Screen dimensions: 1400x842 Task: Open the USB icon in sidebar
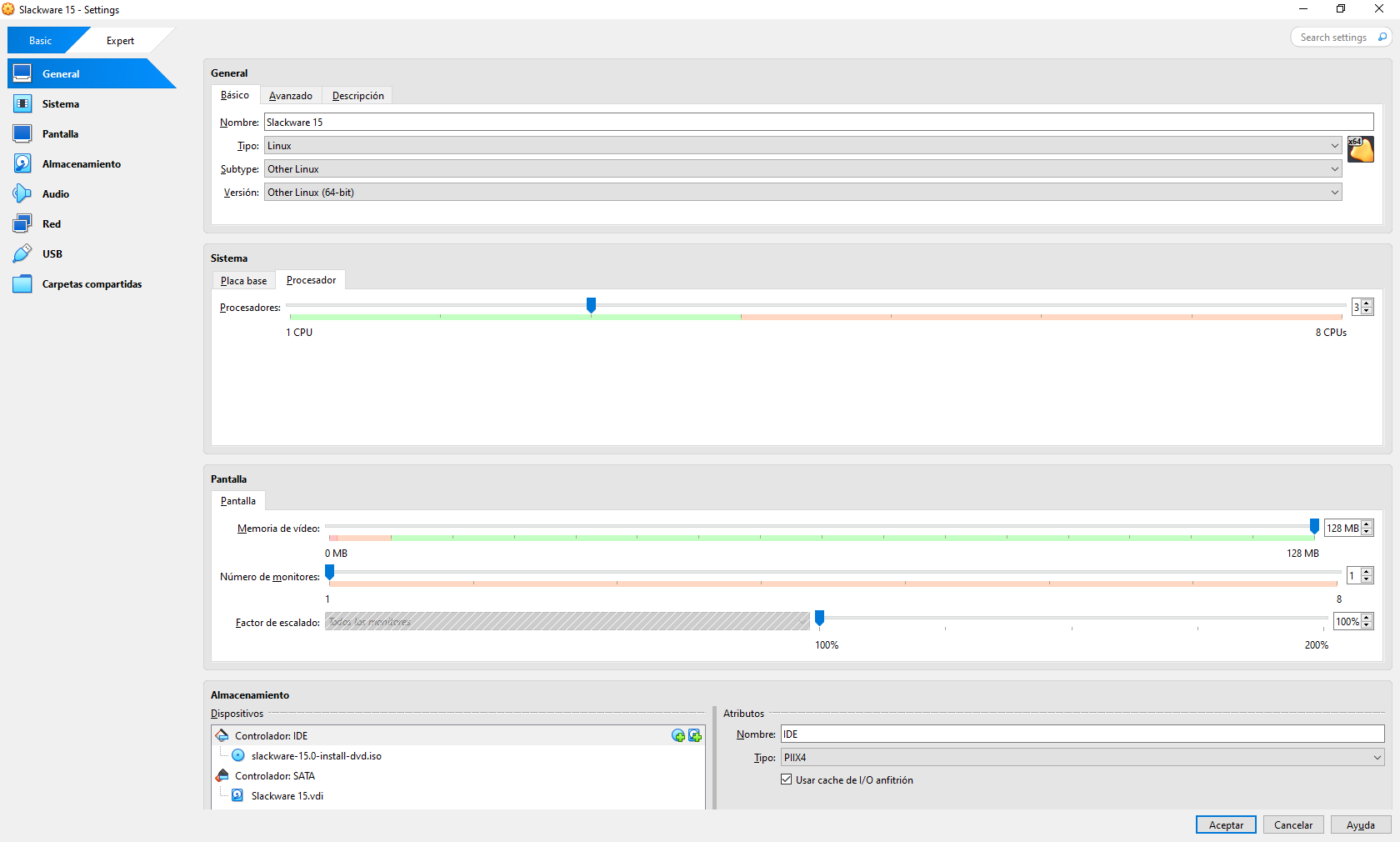tap(22, 253)
